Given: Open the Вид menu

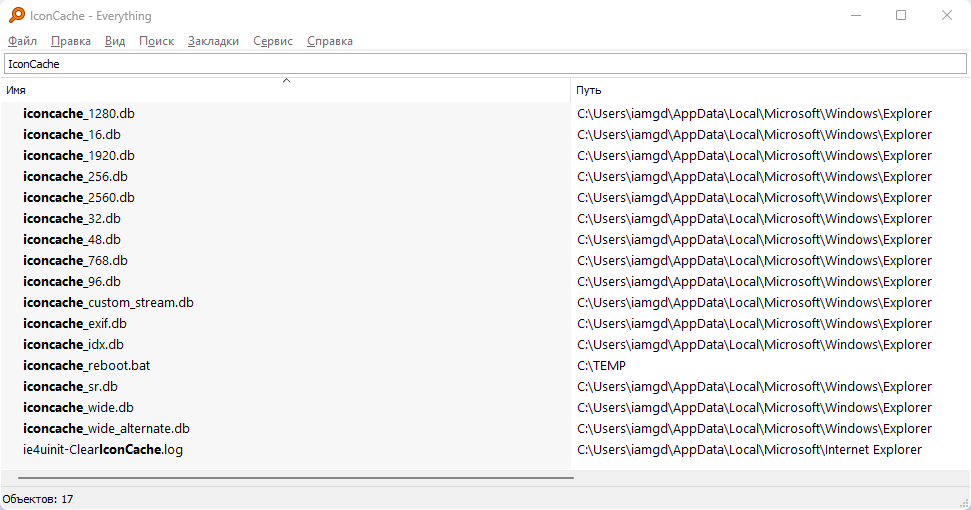Looking at the screenshot, I should pos(115,41).
